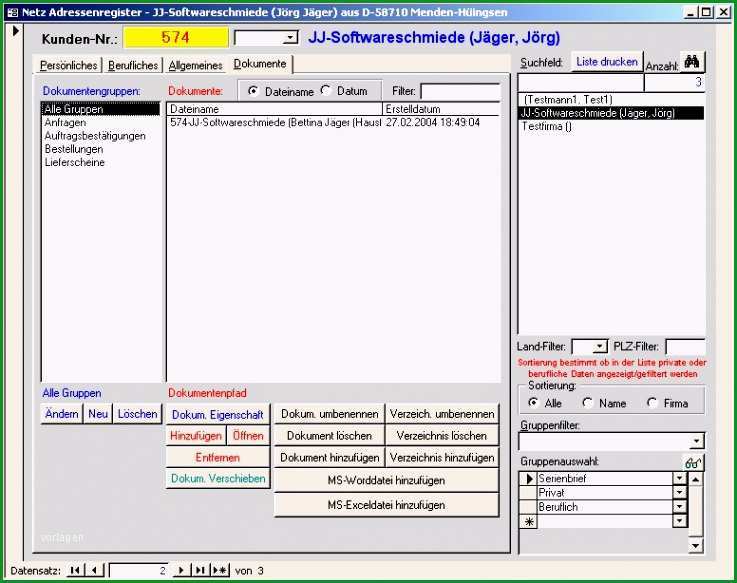This screenshot has height=583, width=737.
Task: Open the Gruppenfilter combo box
Action: click(x=696, y=441)
